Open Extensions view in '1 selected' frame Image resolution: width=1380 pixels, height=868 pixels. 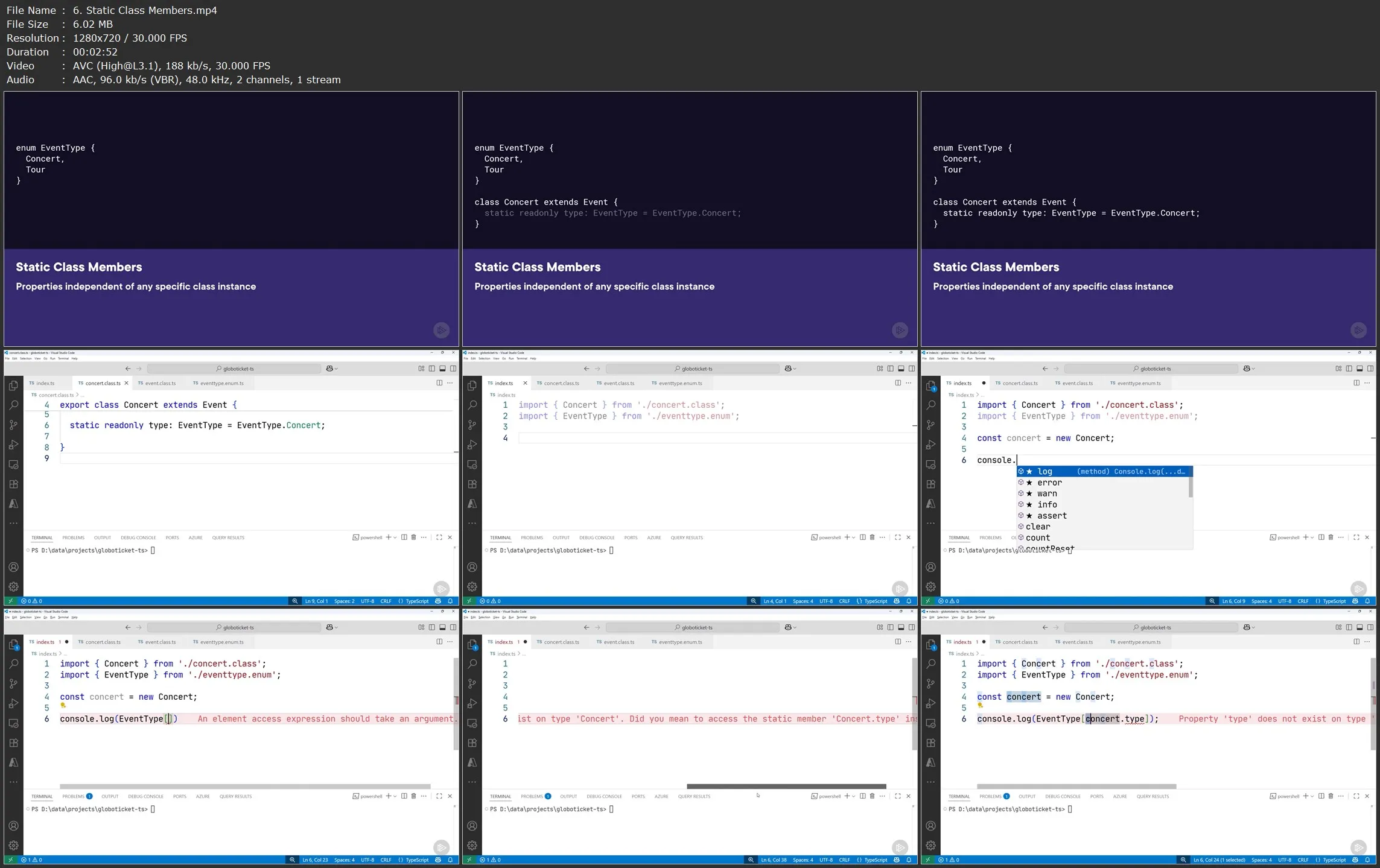coord(930,743)
